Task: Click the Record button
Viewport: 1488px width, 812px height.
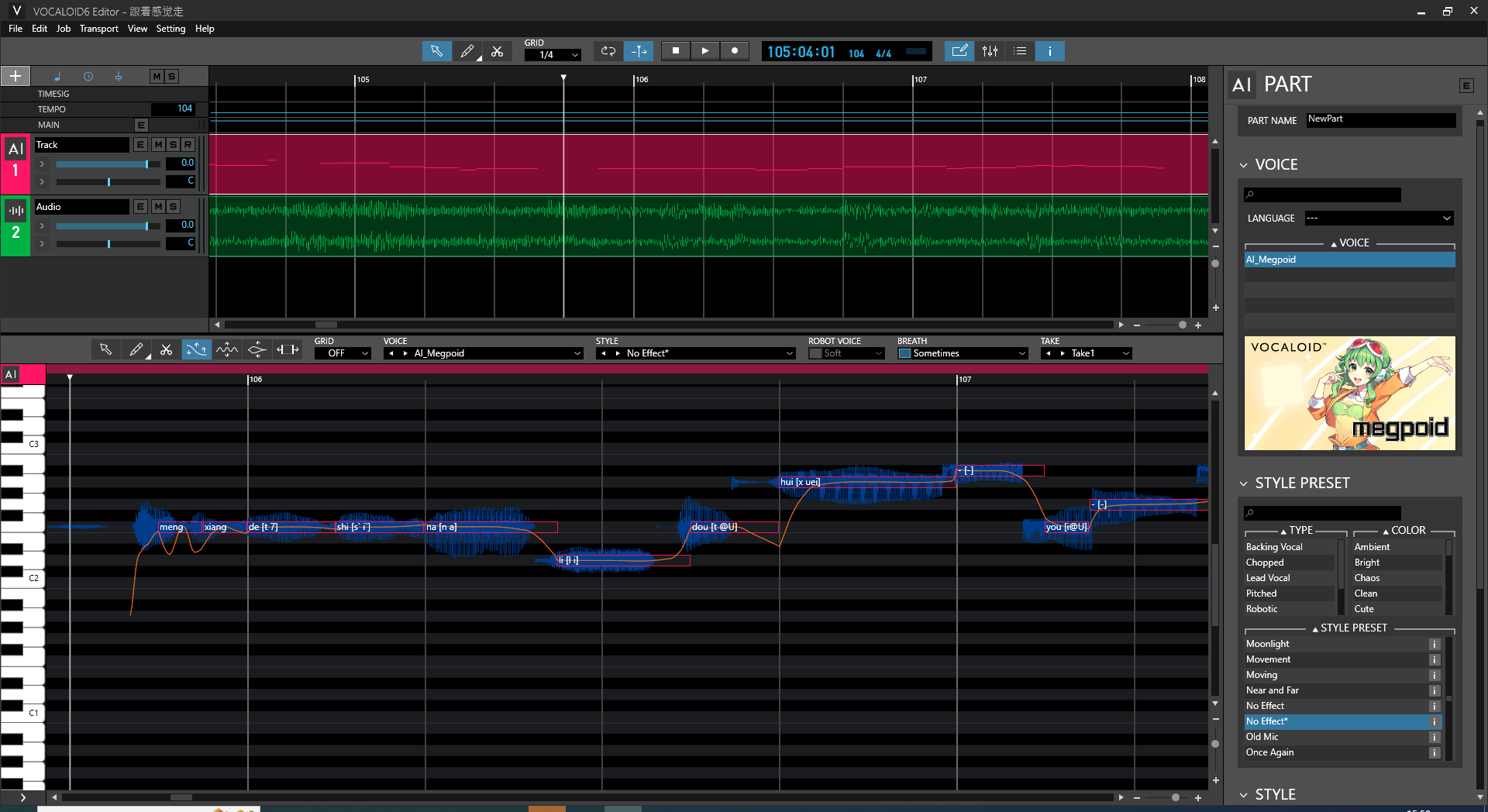Action: coord(735,51)
